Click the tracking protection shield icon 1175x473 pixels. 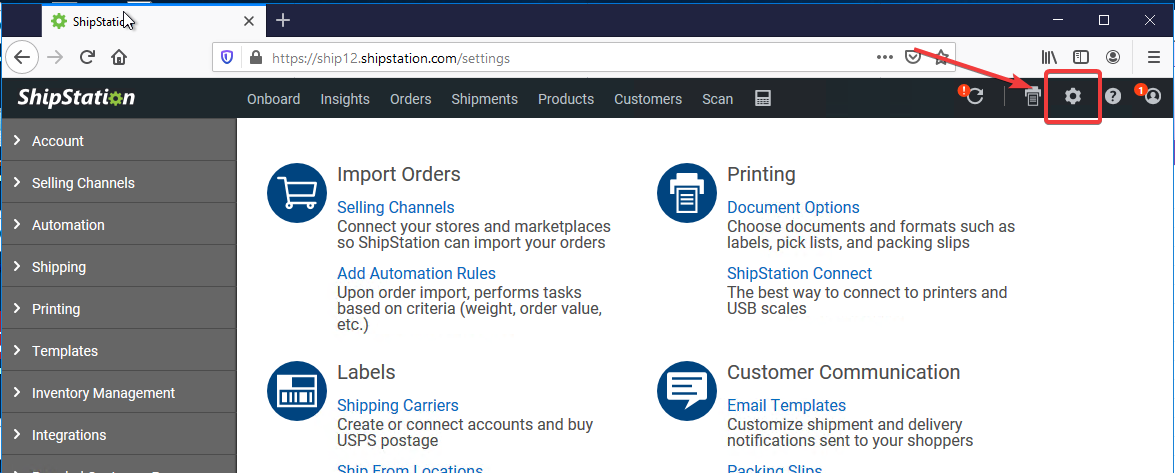[x=228, y=58]
